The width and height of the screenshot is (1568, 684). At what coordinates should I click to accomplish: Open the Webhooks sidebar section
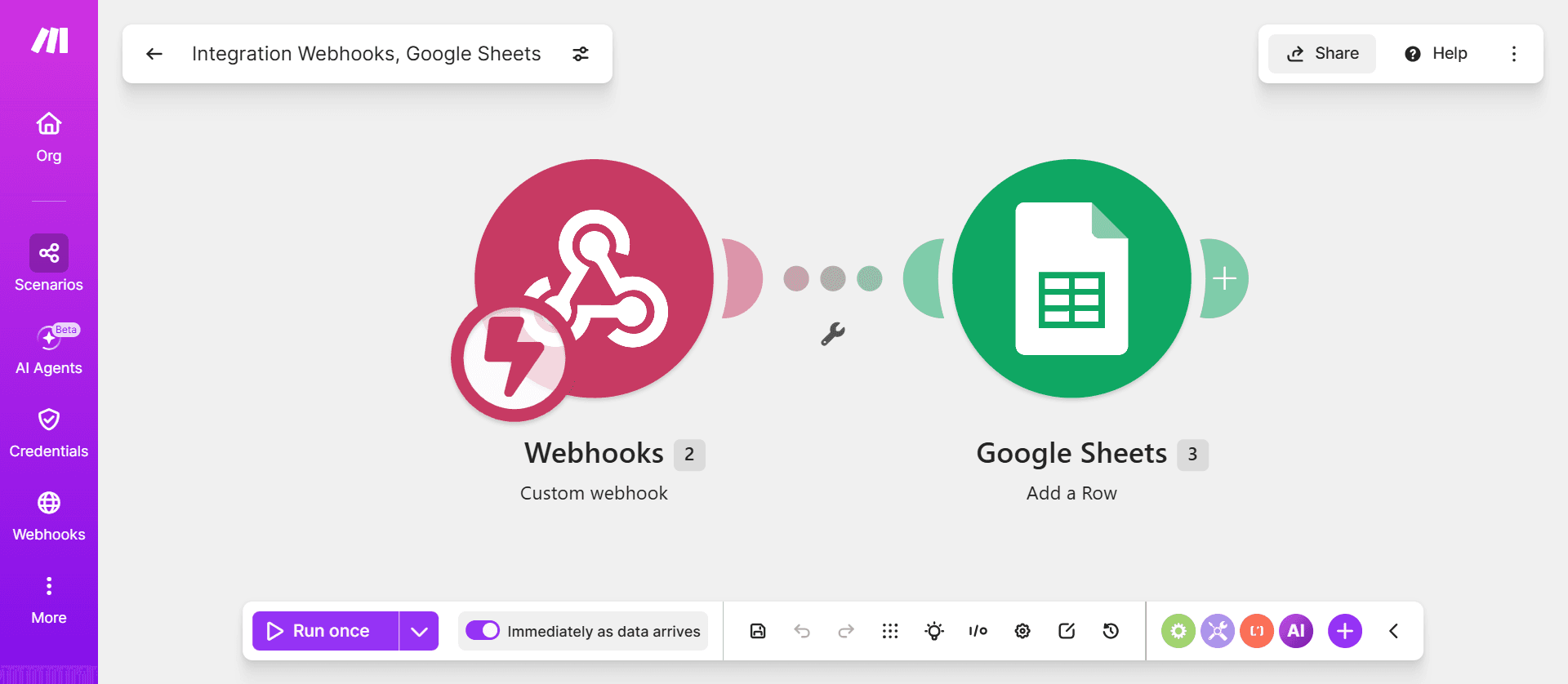49,517
